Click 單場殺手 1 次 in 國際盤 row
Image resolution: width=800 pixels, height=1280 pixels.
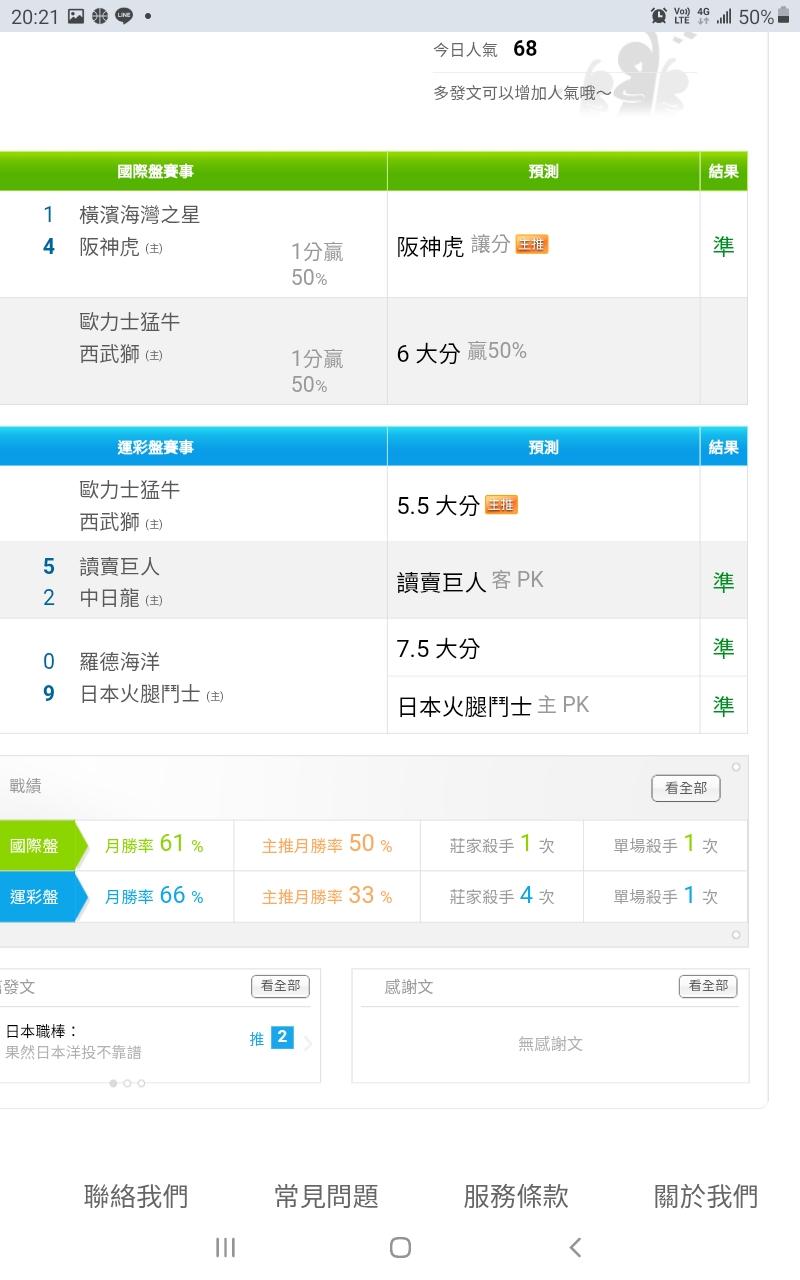[666, 845]
